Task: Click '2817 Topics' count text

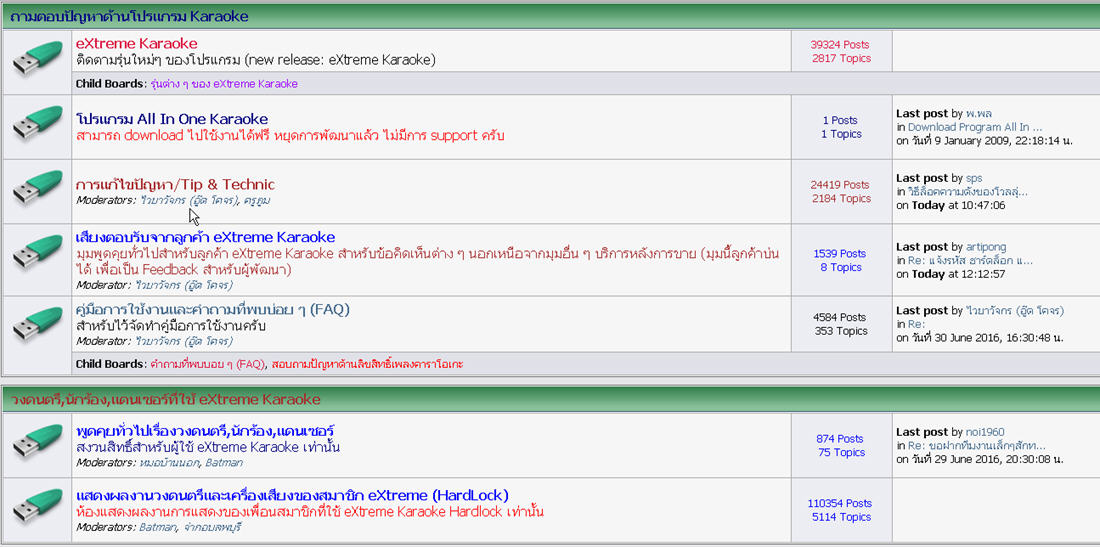Action: (841, 58)
